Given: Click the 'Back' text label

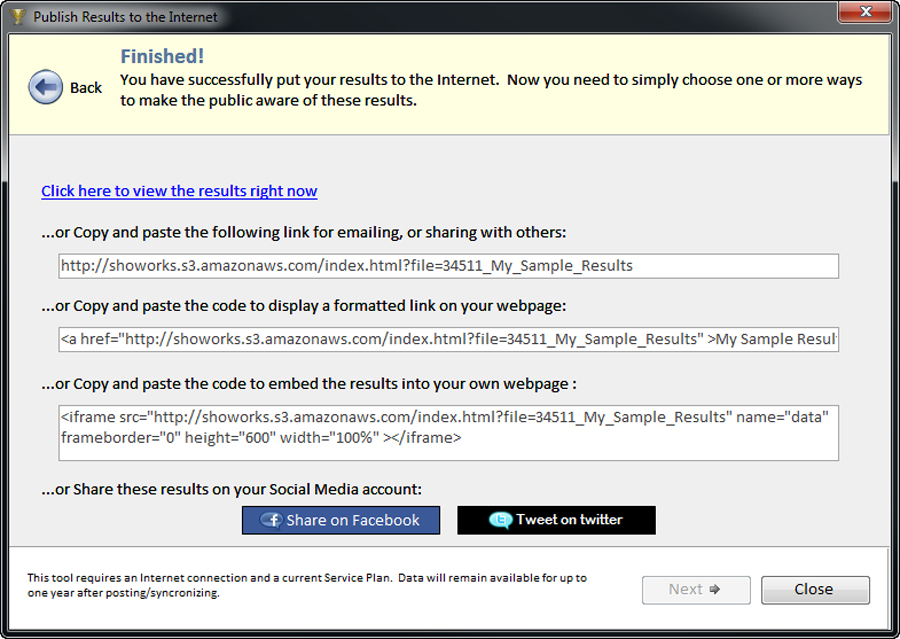Looking at the screenshot, I should (x=86, y=88).
